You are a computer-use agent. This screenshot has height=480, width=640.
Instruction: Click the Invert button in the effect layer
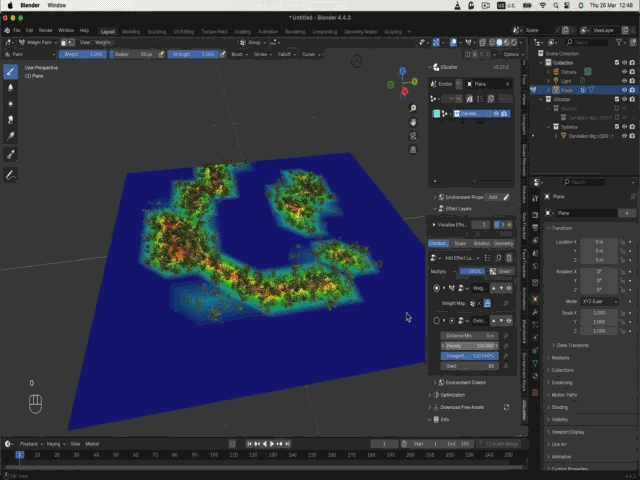501,271
